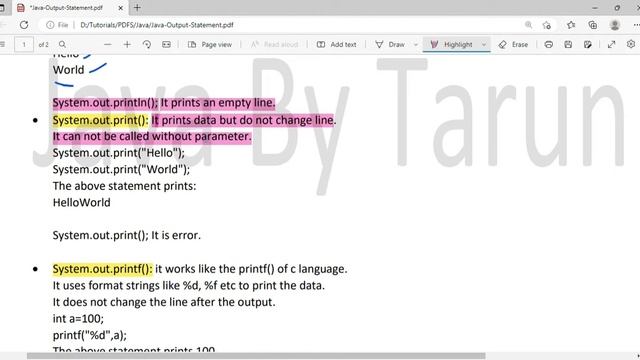Select the Erase tool
640x360 pixels.
point(513,44)
